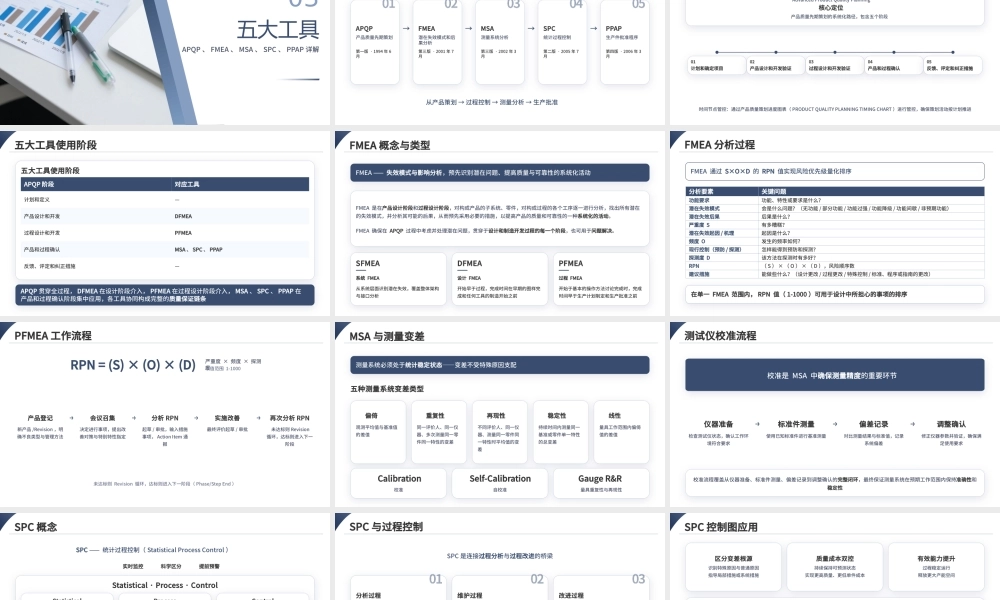Click the '严重度 S' row in FMEA analysis table
The image size is (1000, 600).
coord(835,225)
